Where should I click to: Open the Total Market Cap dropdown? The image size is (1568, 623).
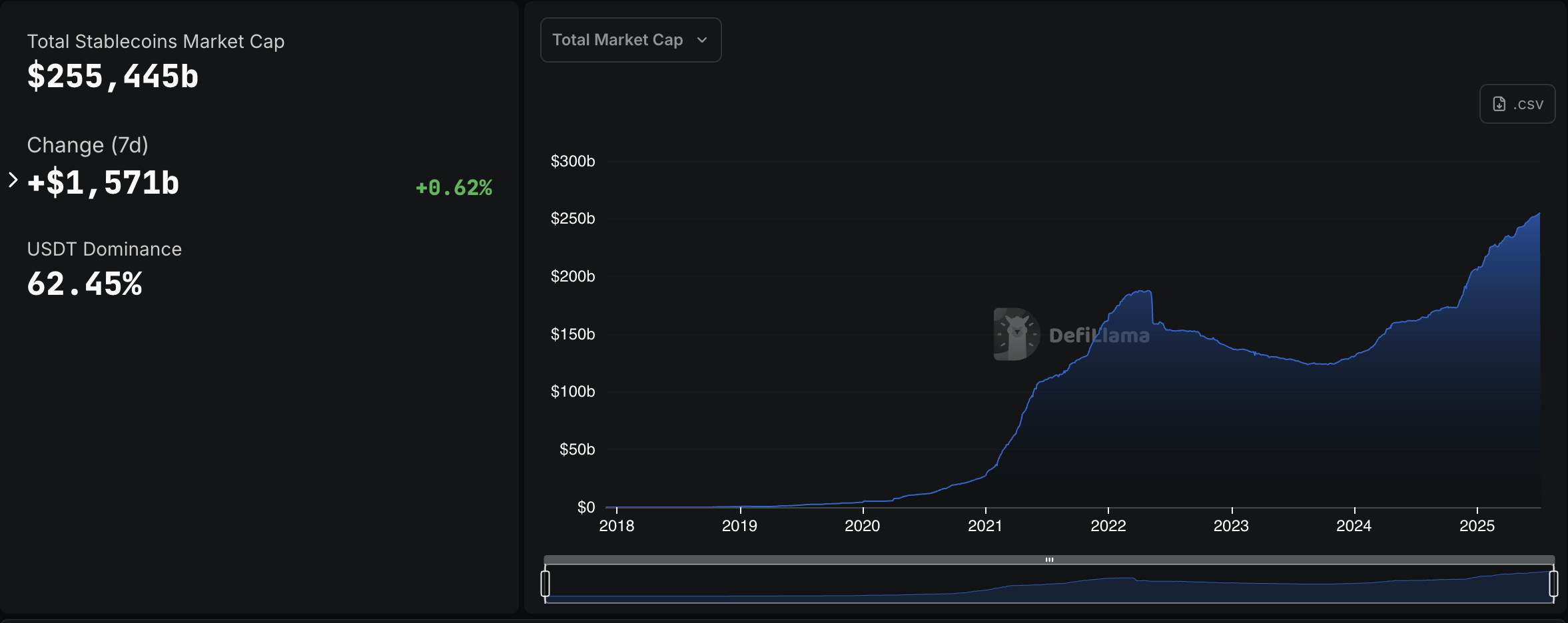tap(631, 40)
